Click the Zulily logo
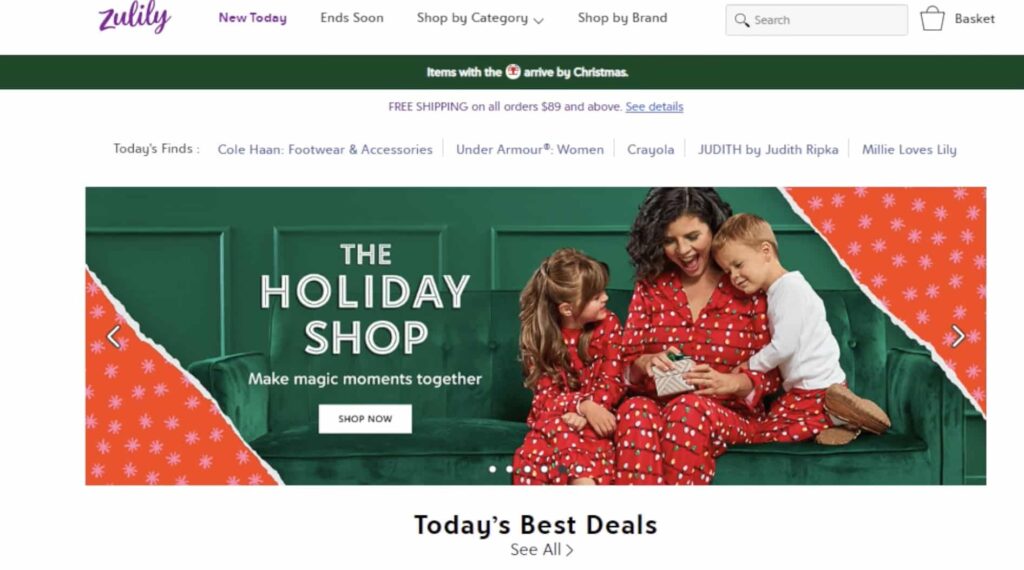This screenshot has height=570, width=1024. (135, 17)
